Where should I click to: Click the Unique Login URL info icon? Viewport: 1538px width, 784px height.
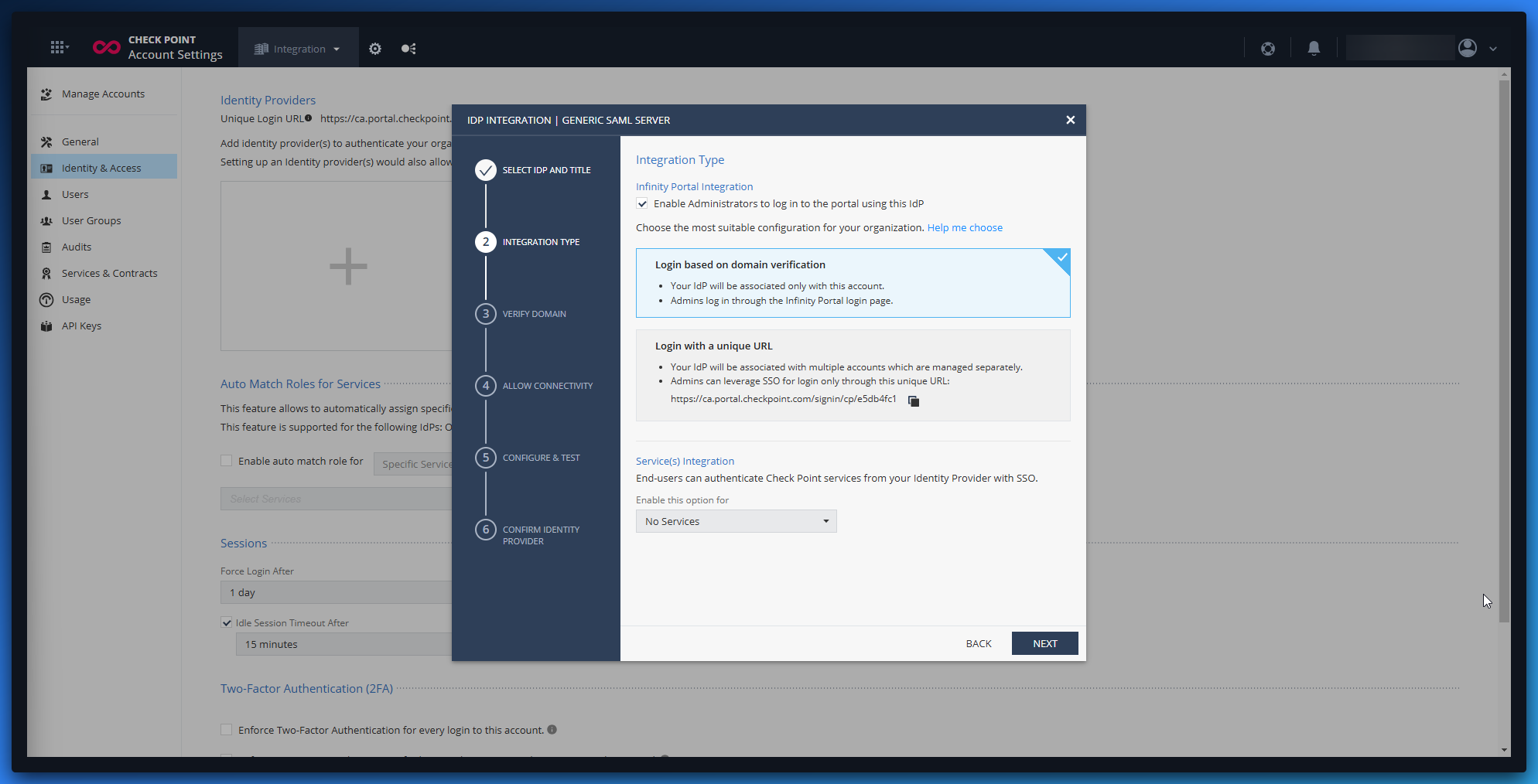point(308,118)
